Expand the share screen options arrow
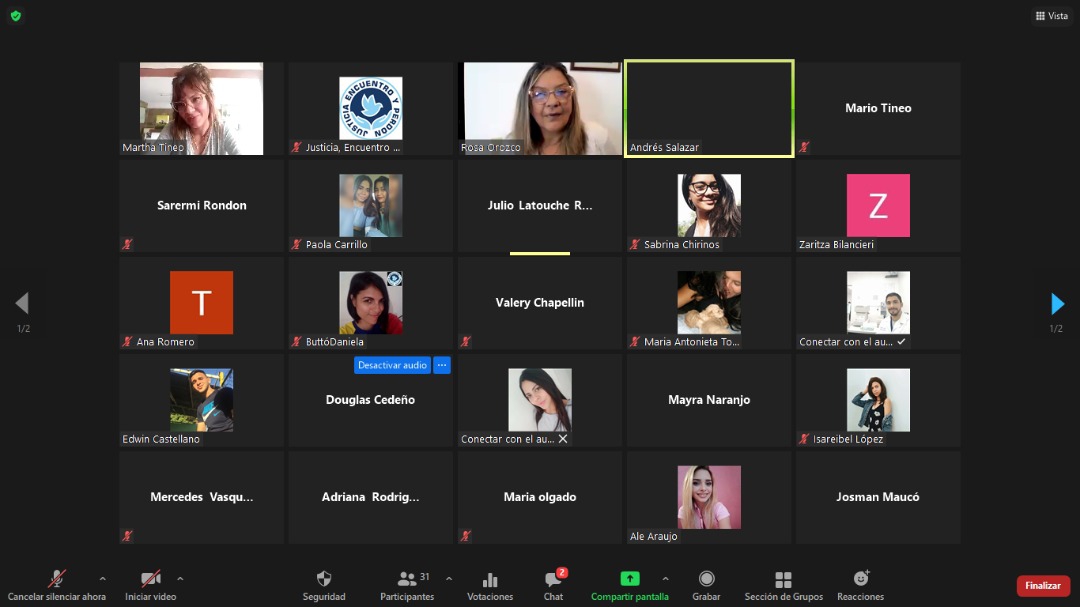The width and height of the screenshot is (1080, 607). 665,579
